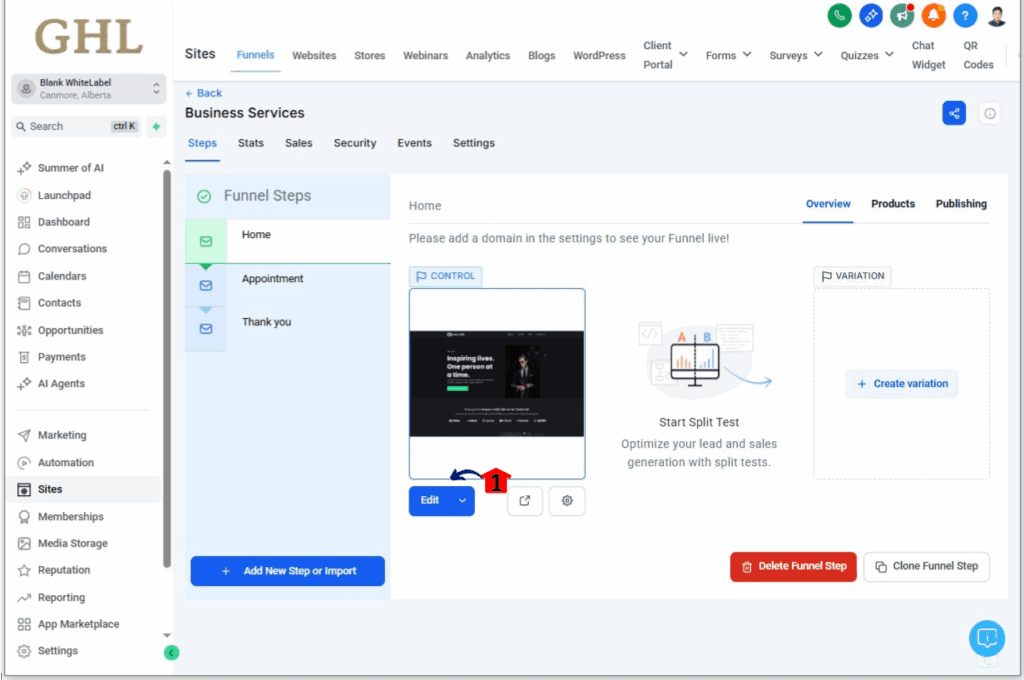Collapse the sidebar with green arrow
1024x680 pixels.
tap(171, 652)
